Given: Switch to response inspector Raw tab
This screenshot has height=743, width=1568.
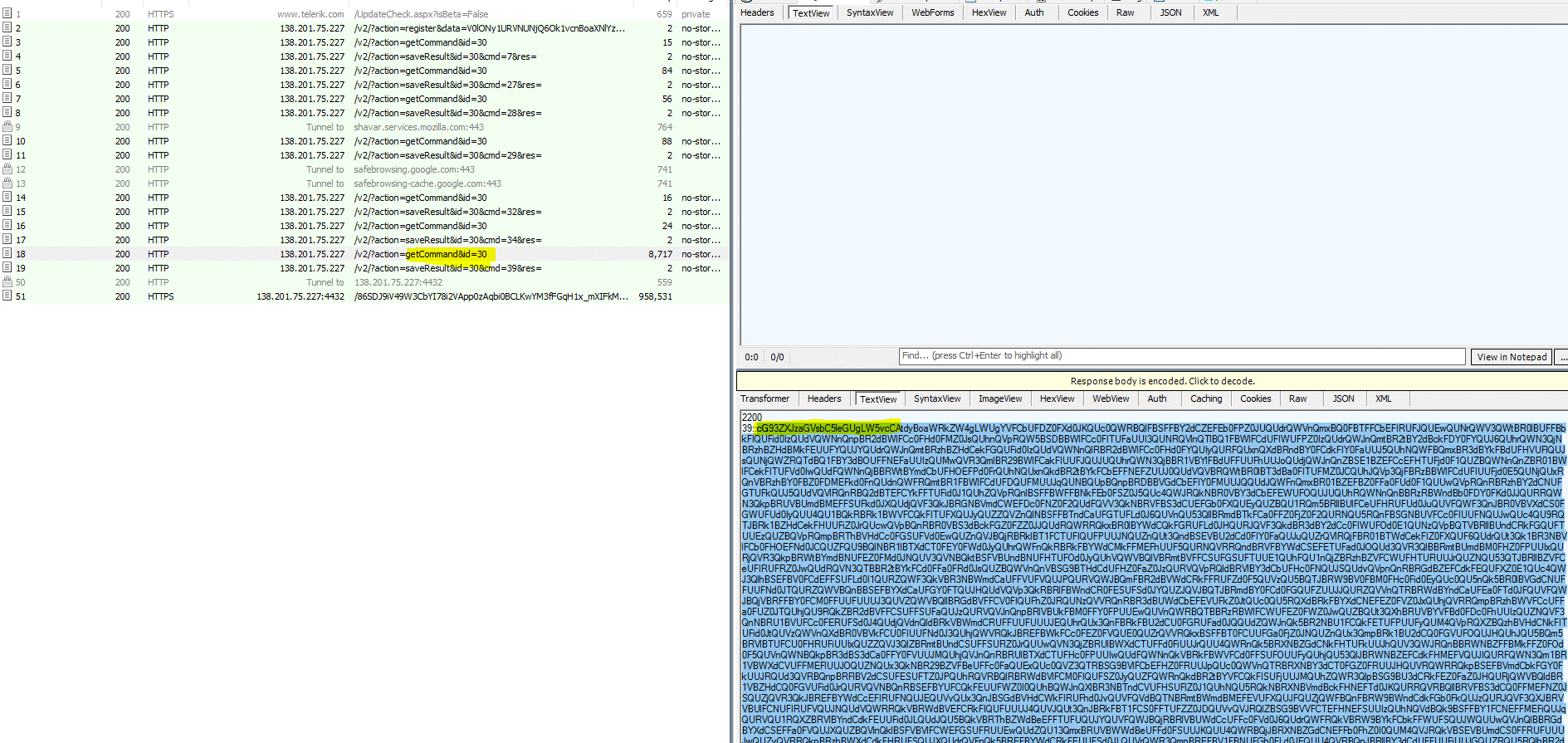Looking at the screenshot, I should pos(1298,398).
